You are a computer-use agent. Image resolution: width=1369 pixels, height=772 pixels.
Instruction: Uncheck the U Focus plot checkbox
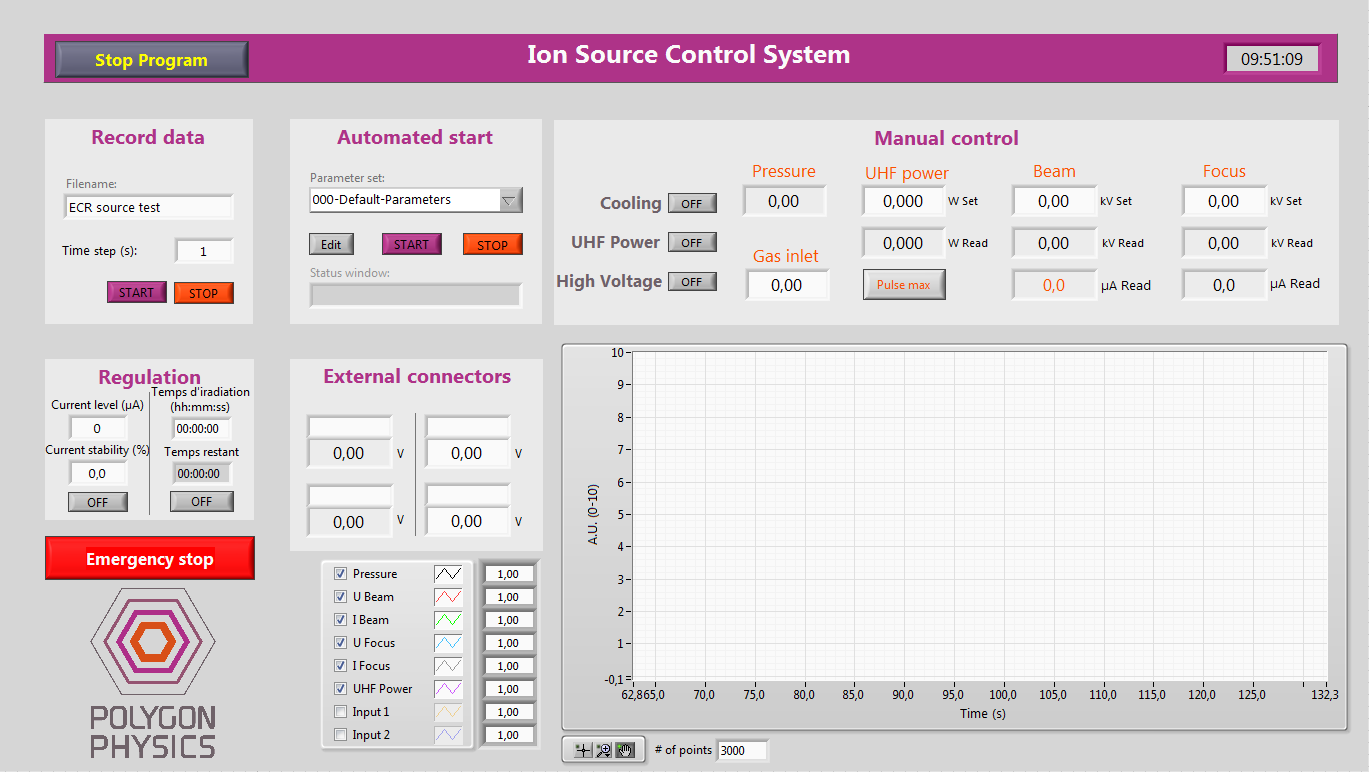pos(340,643)
